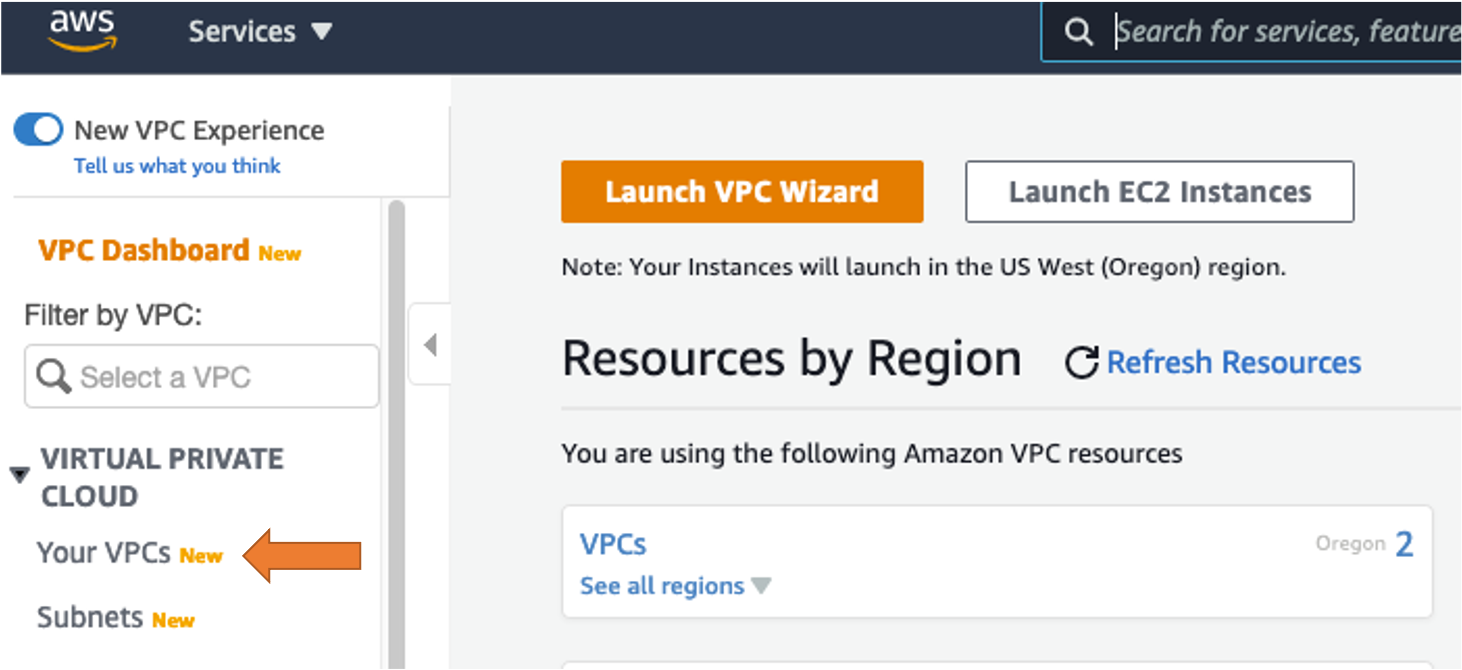Viewport: 1462px width, 670px height.
Task: Follow the Tell us what you think link
Action: [x=177, y=166]
